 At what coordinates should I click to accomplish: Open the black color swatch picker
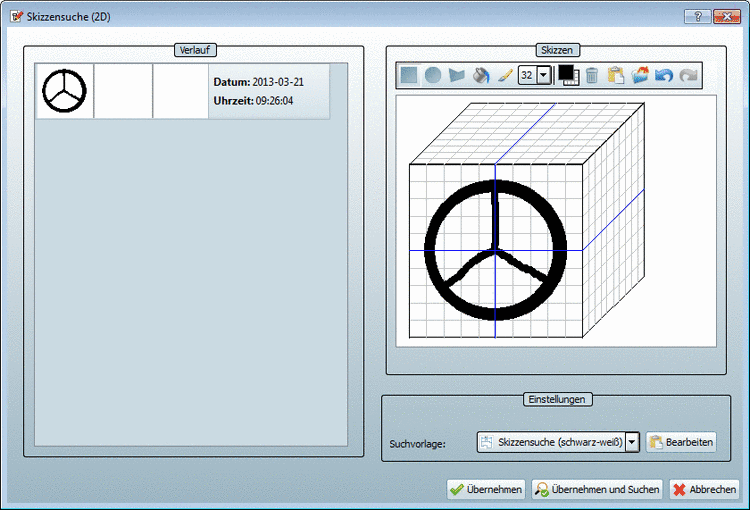tap(568, 75)
